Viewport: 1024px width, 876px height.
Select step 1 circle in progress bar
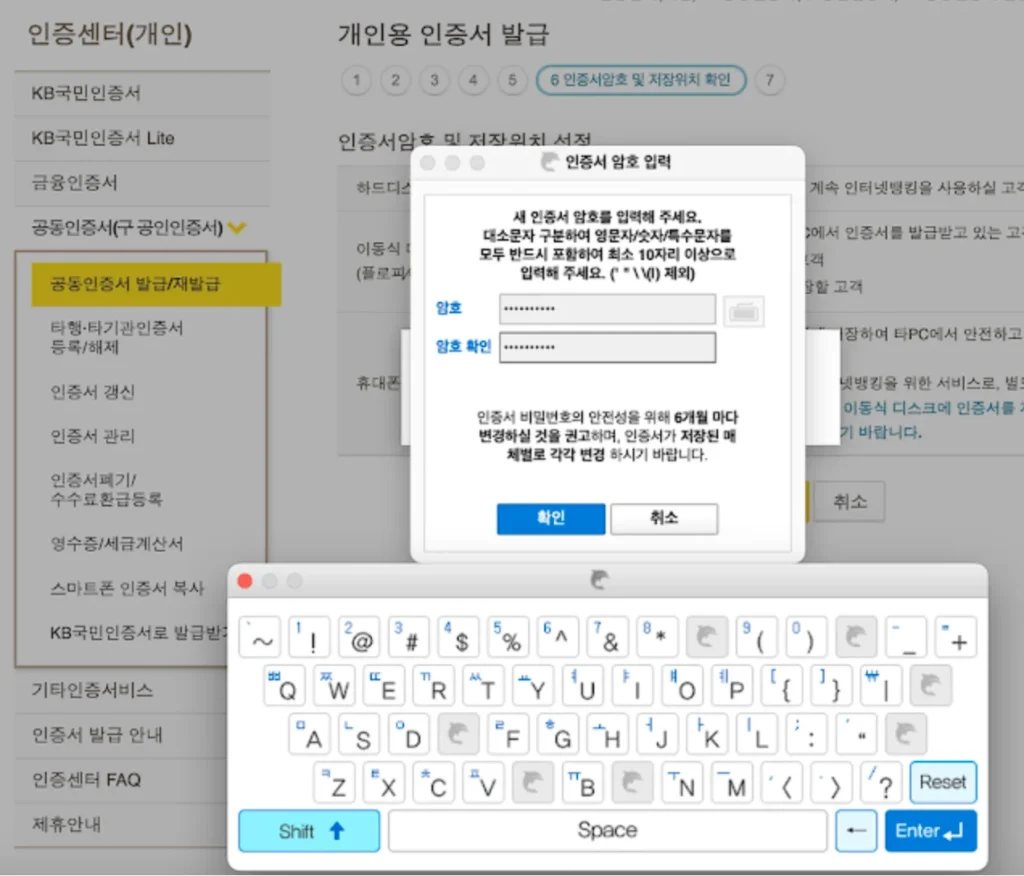point(357,80)
